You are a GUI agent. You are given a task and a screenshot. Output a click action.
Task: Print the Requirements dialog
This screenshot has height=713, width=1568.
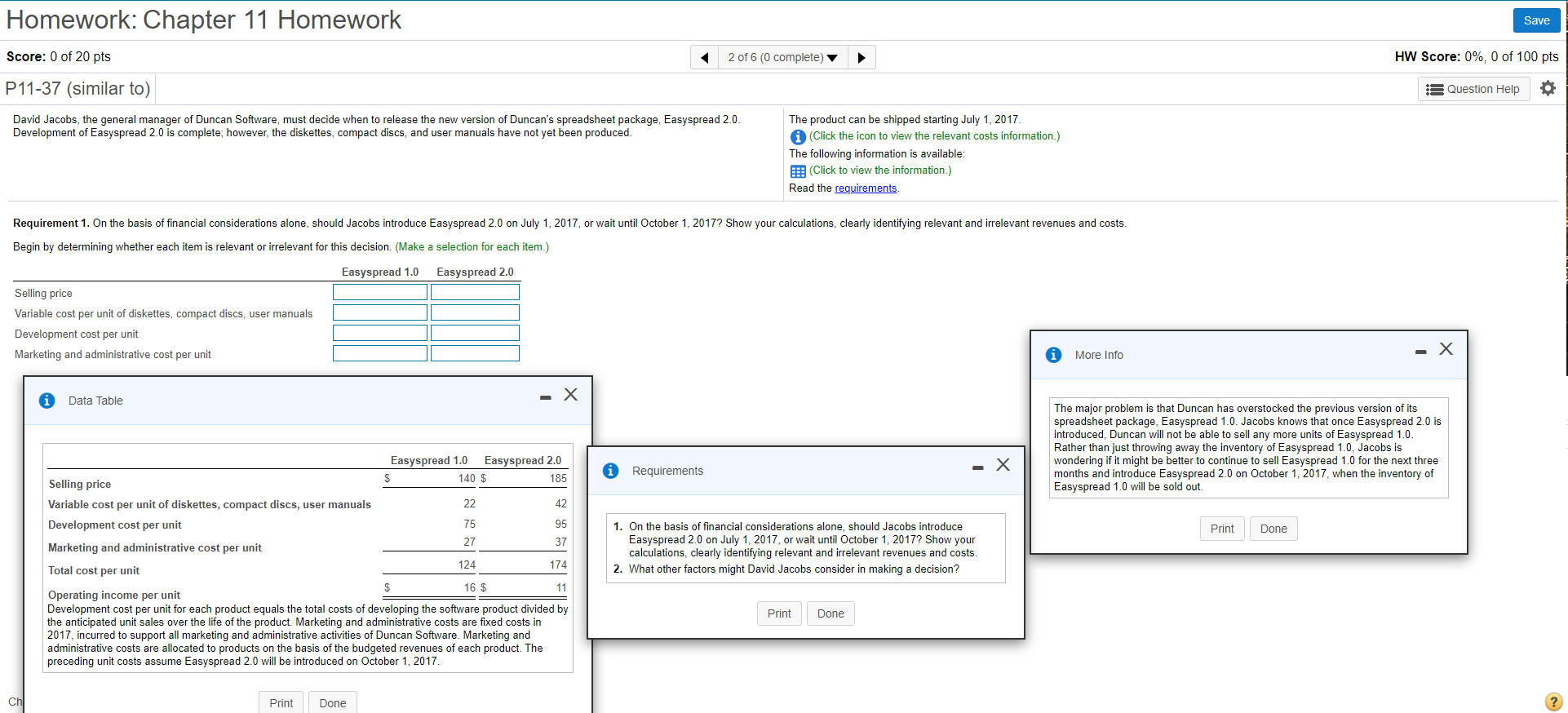pos(779,613)
